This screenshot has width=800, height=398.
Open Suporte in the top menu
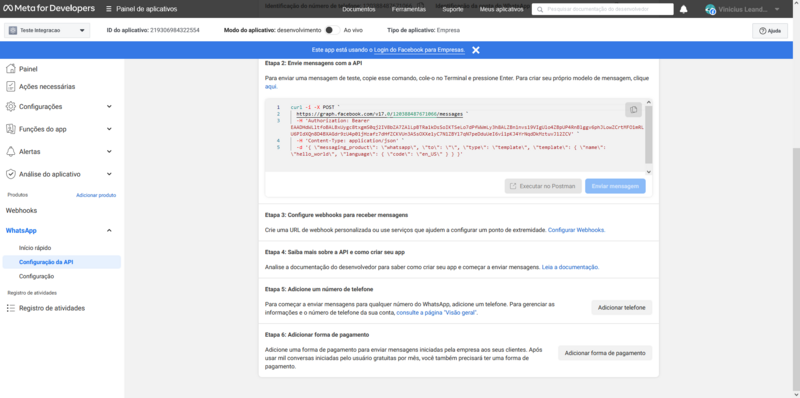453,9
